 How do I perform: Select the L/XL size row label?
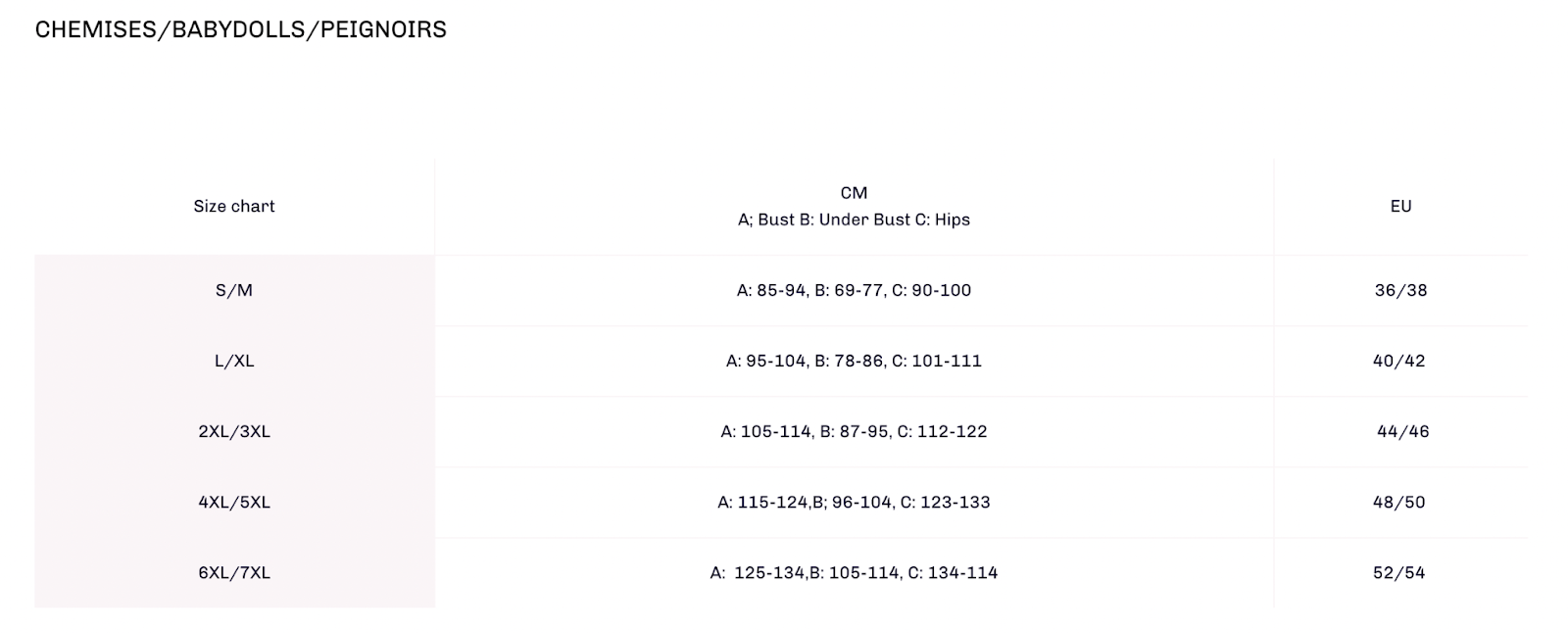234,361
